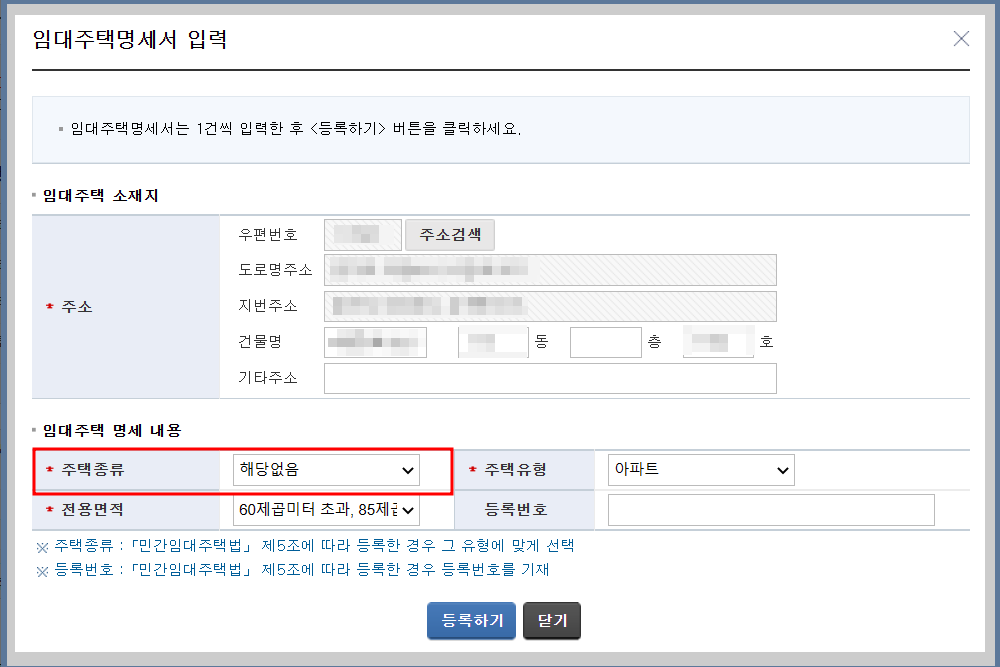Click the 건물명 input field
Viewport: 1000px width, 667px height.
(374, 341)
